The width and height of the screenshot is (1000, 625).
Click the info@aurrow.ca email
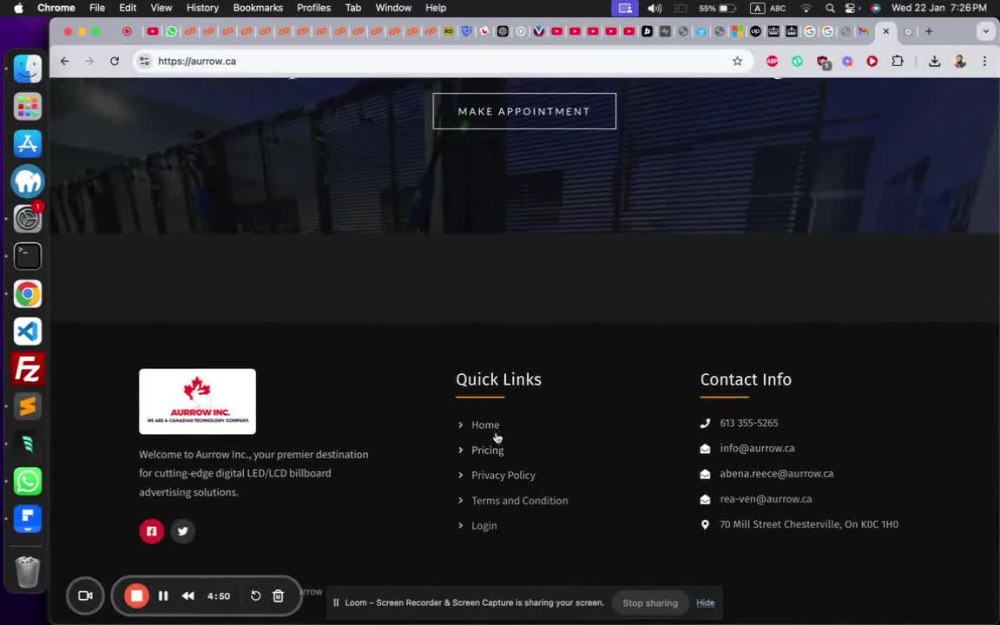pyautogui.click(x=757, y=448)
